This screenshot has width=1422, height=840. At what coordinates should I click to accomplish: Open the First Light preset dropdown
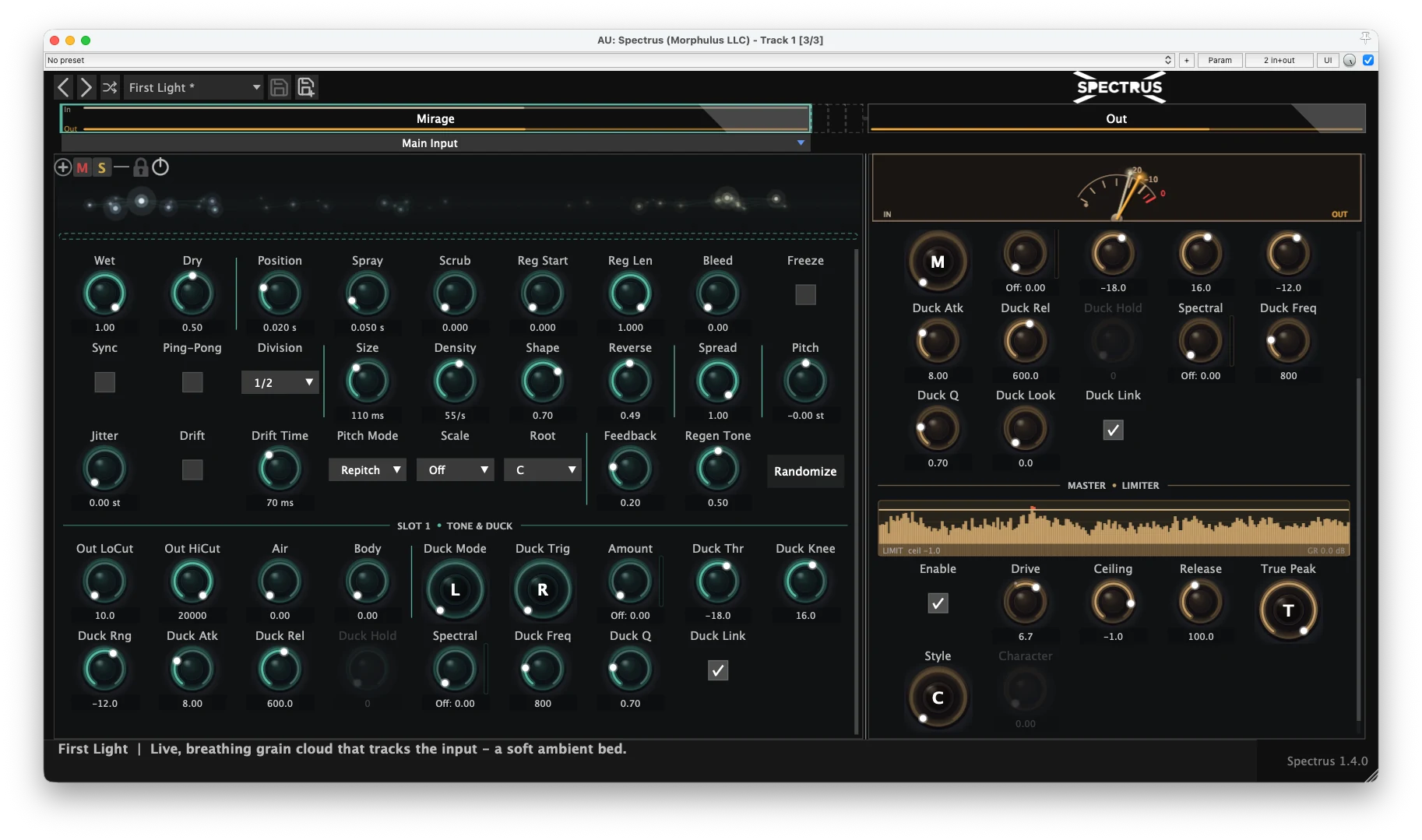193,87
